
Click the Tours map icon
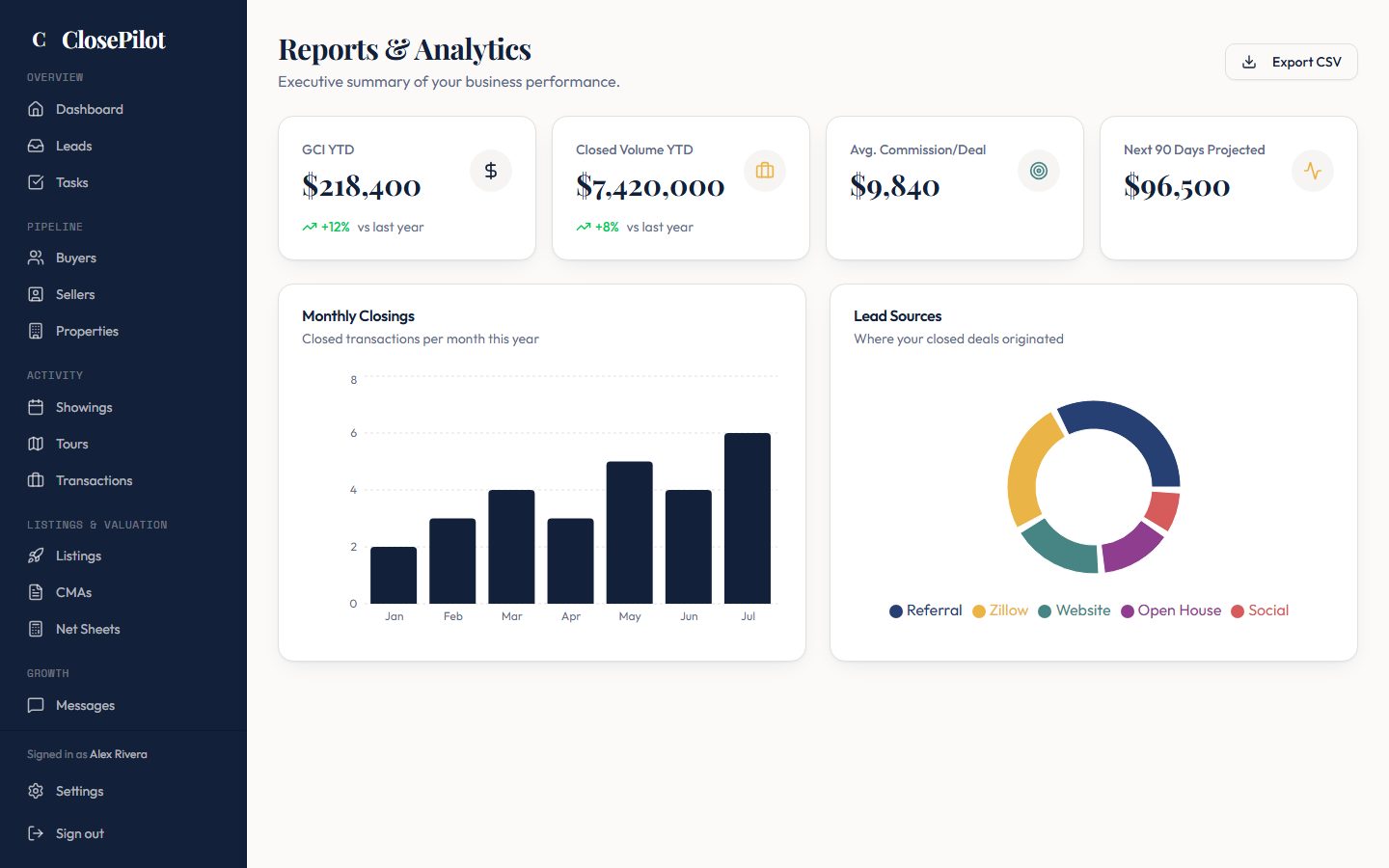pyautogui.click(x=36, y=444)
